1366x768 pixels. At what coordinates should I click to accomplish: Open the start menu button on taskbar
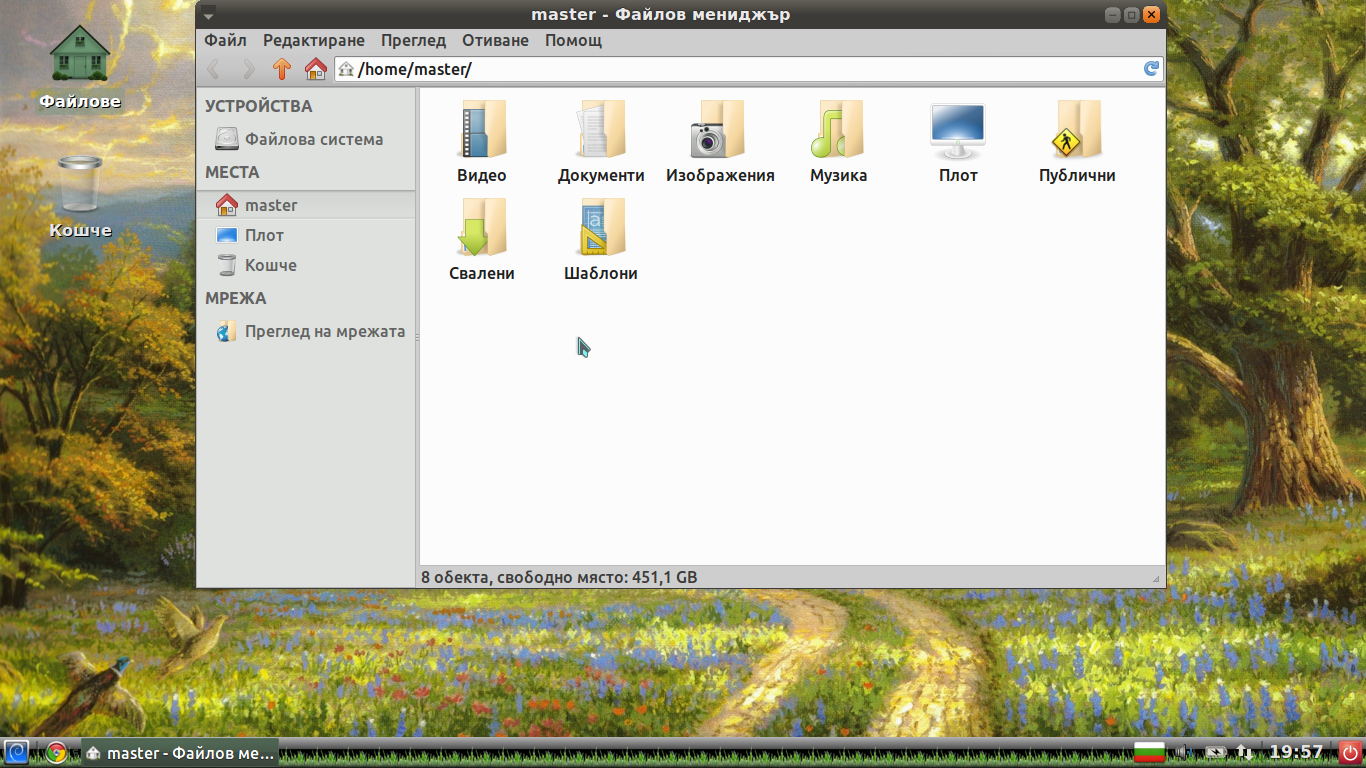pos(16,752)
